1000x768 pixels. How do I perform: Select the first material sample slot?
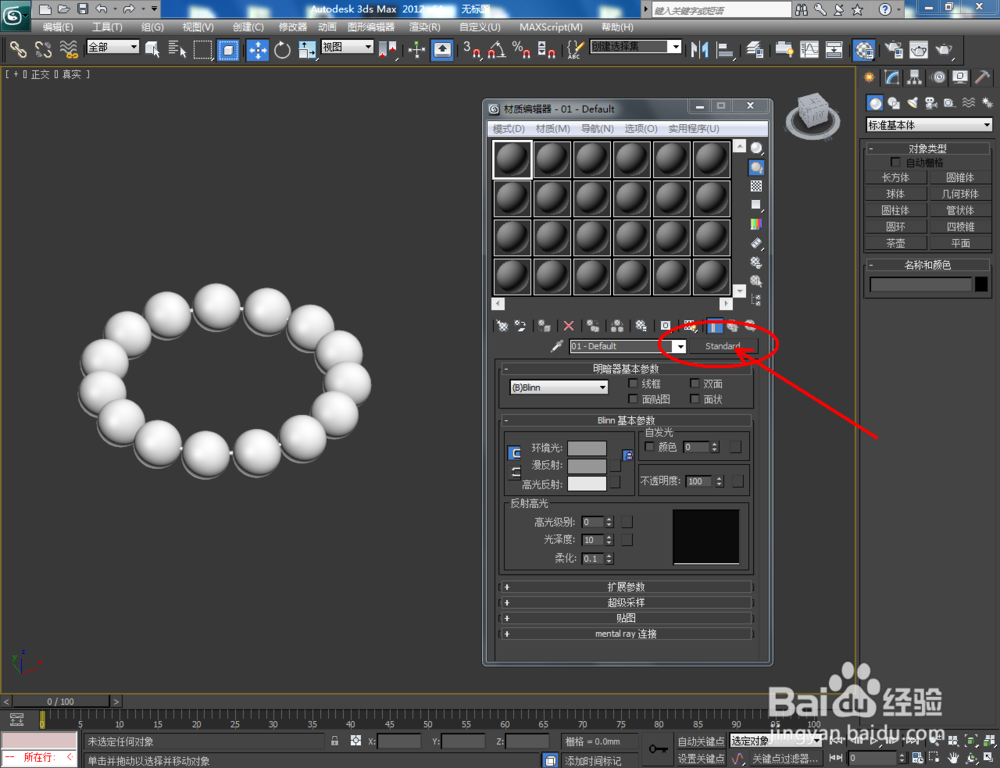[x=511, y=158]
